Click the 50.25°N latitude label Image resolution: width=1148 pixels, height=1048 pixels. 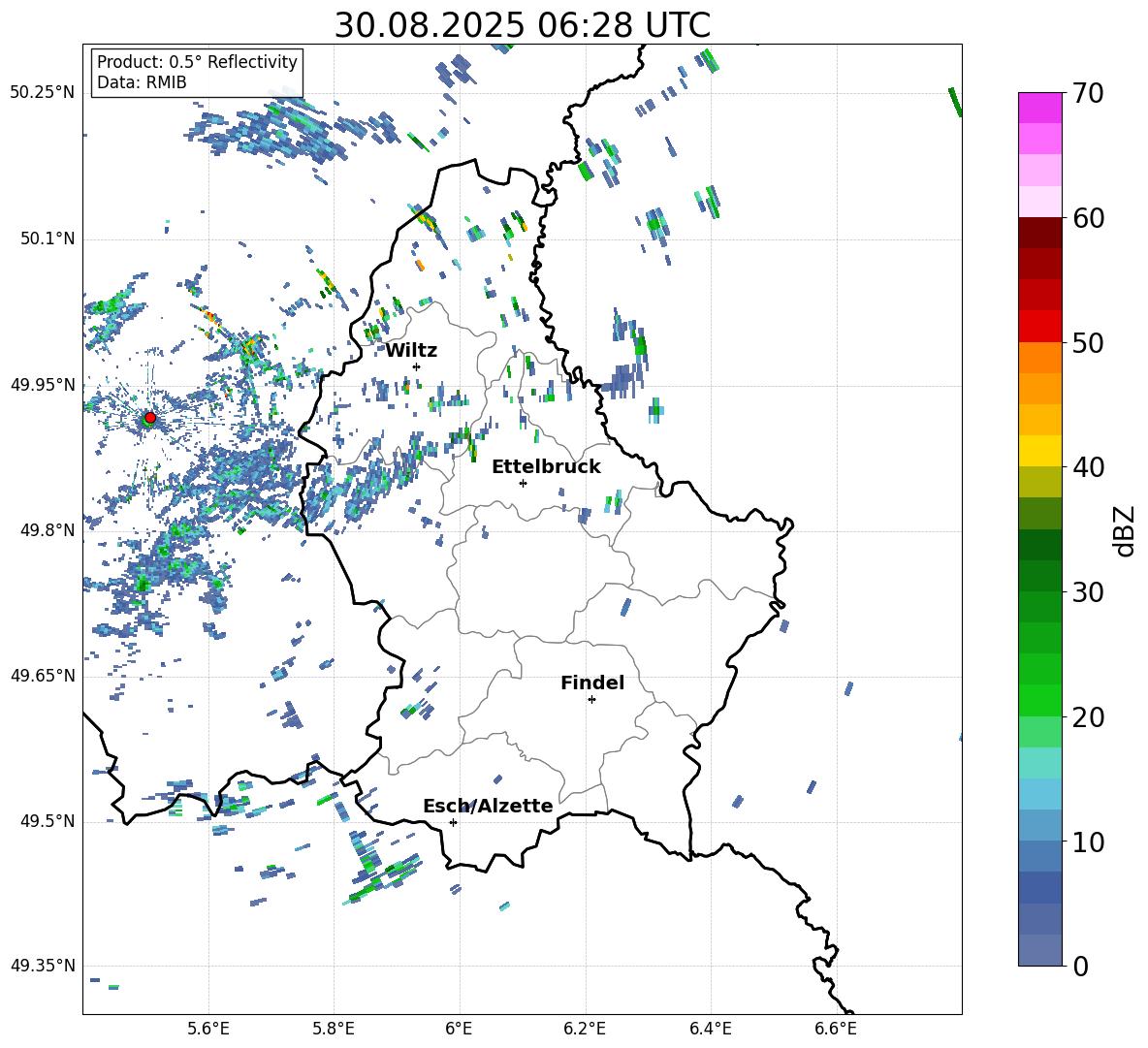(42, 93)
